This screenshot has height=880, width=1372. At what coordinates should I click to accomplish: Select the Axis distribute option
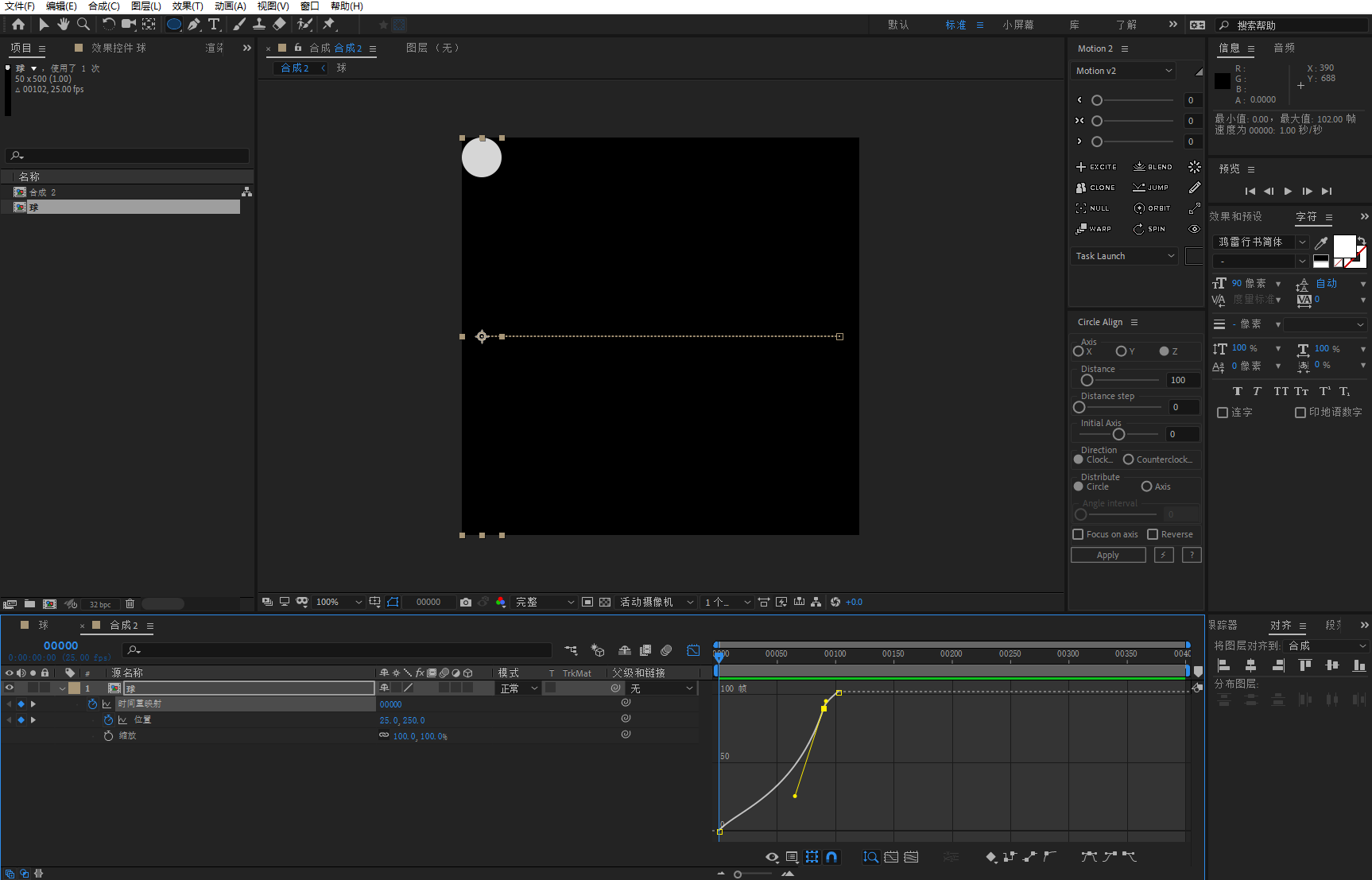(x=1146, y=487)
